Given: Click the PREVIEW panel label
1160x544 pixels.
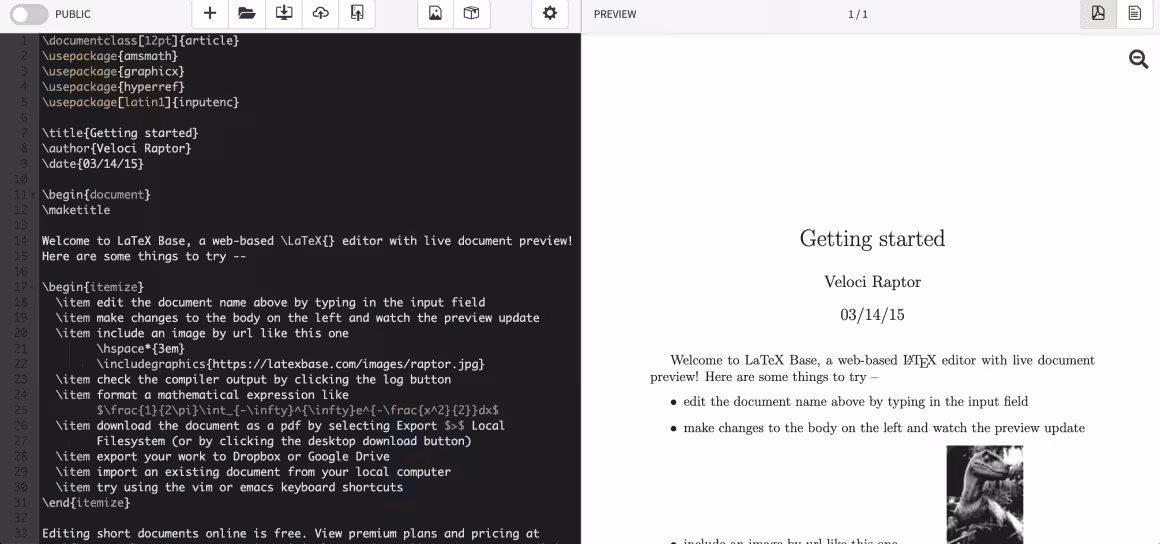Looking at the screenshot, I should 615,15.
